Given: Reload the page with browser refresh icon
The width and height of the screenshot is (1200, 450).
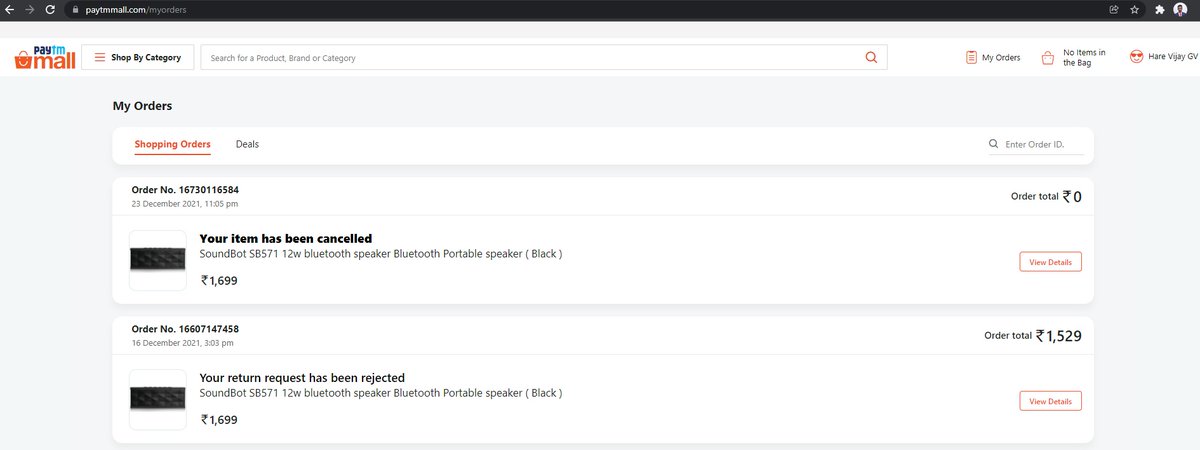Looking at the screenshot, I should coord(50,9).
